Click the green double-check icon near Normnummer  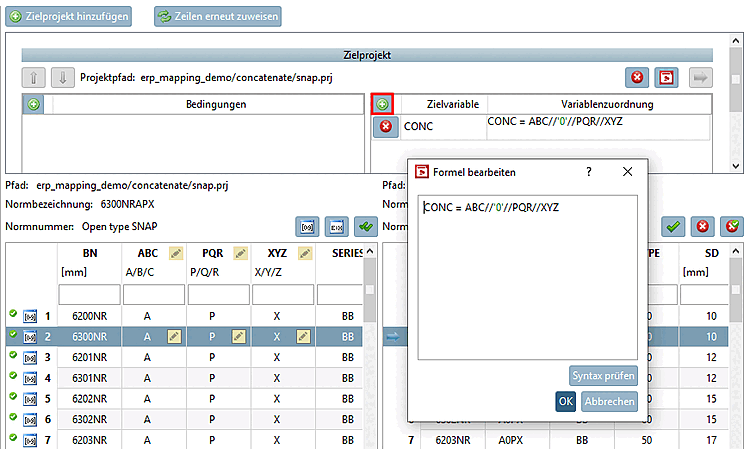[366, 227]
